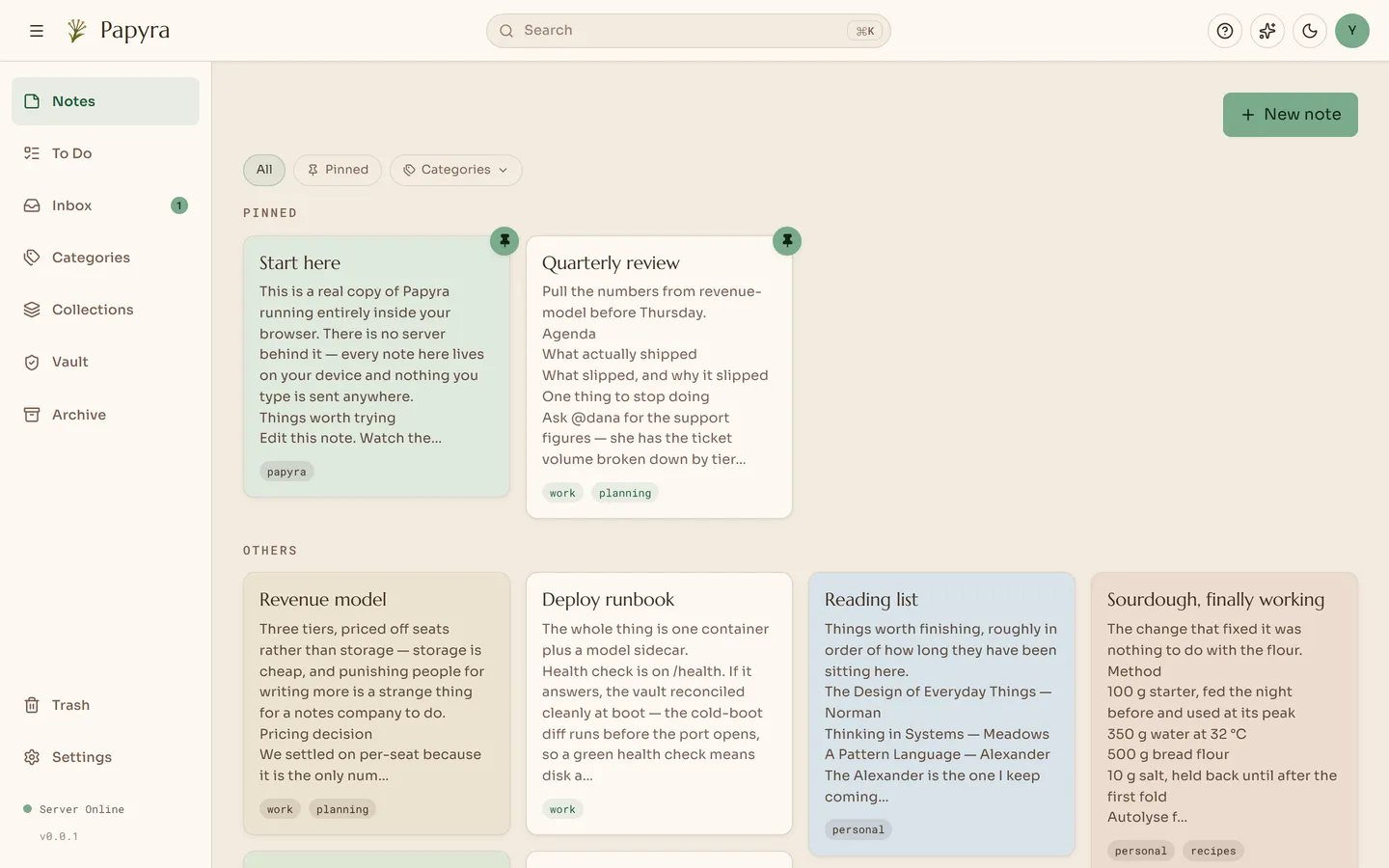Open Notes in the sidebar
1389x868 pixels.
pos(105,101)
